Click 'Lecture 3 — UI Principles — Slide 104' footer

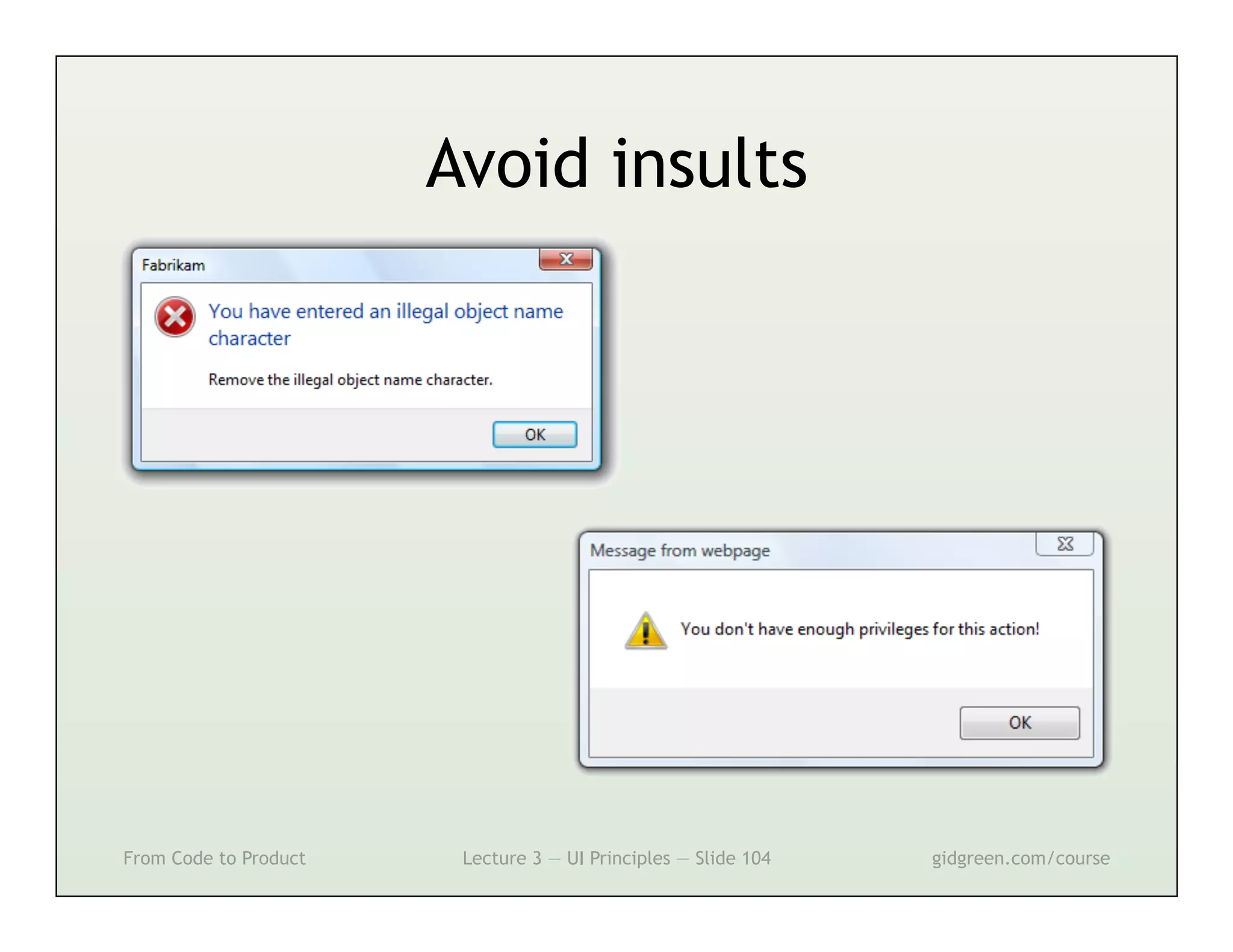point(616,858)
